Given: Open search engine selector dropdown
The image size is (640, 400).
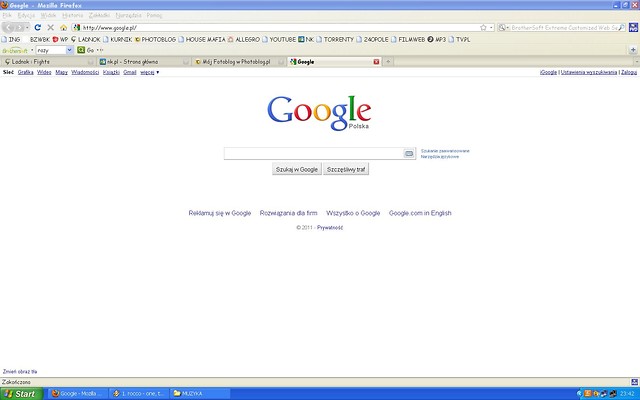Looking at the screenshot, I should (503, 27).
